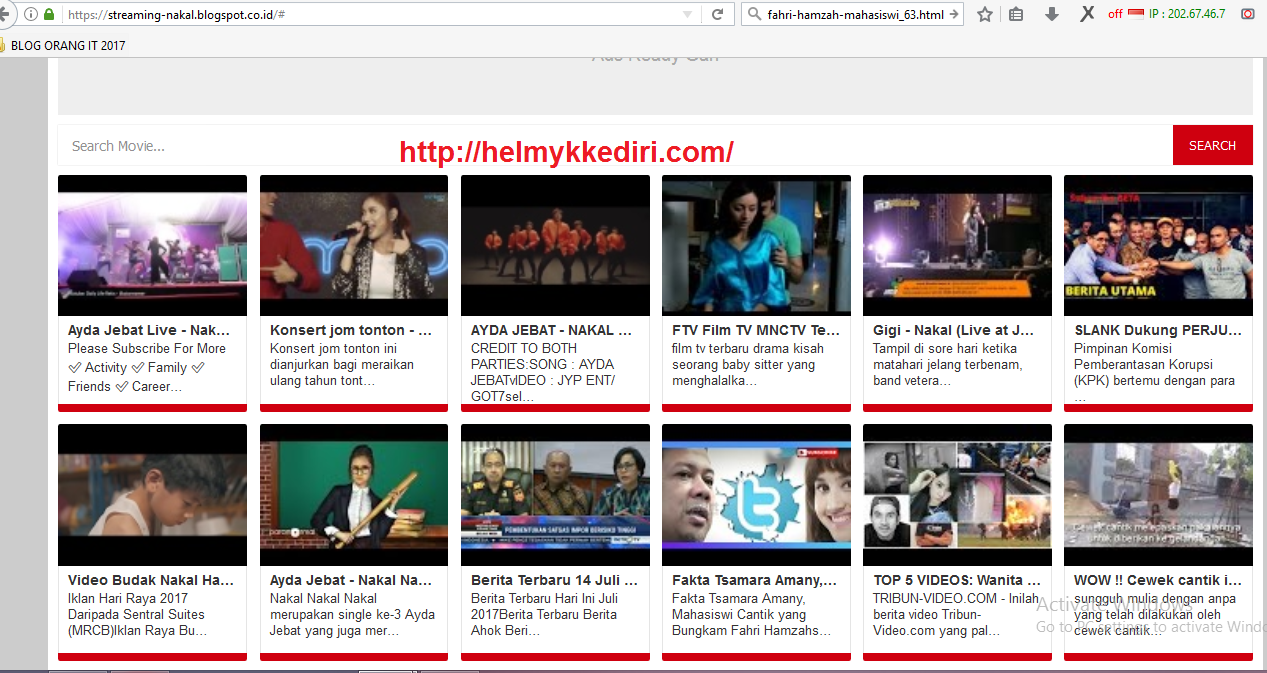Open AYDA JEBAT - NAKAL dancers thumbnail
Viewport: 1267px width, 673px height.
[555, 245]
